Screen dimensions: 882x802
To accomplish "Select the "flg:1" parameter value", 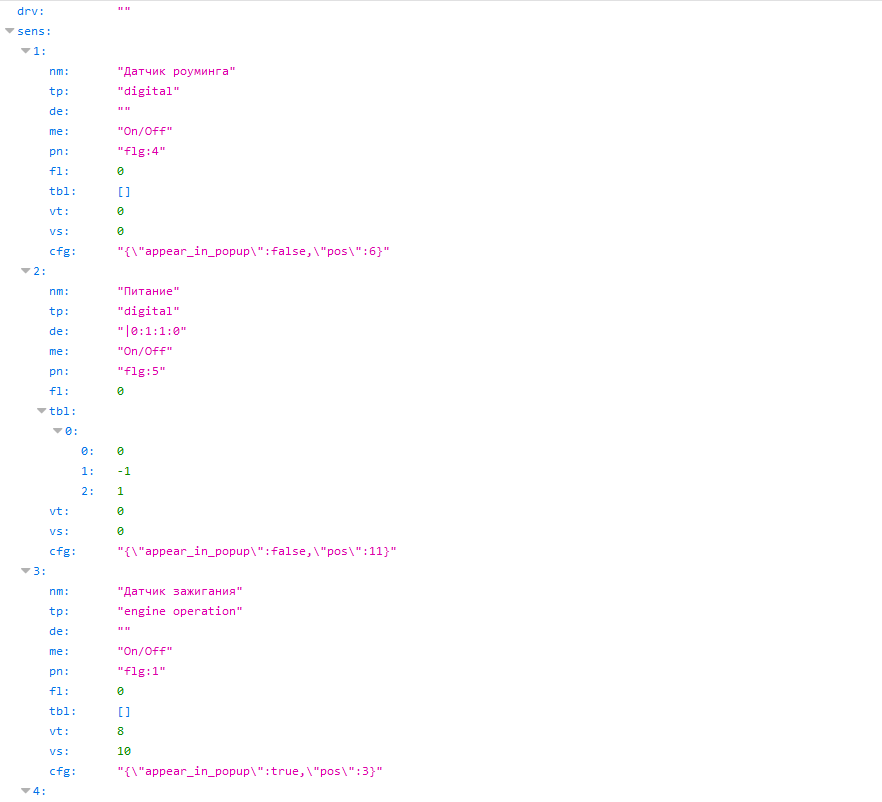I will pyautogui.click(x=141, y=671).
